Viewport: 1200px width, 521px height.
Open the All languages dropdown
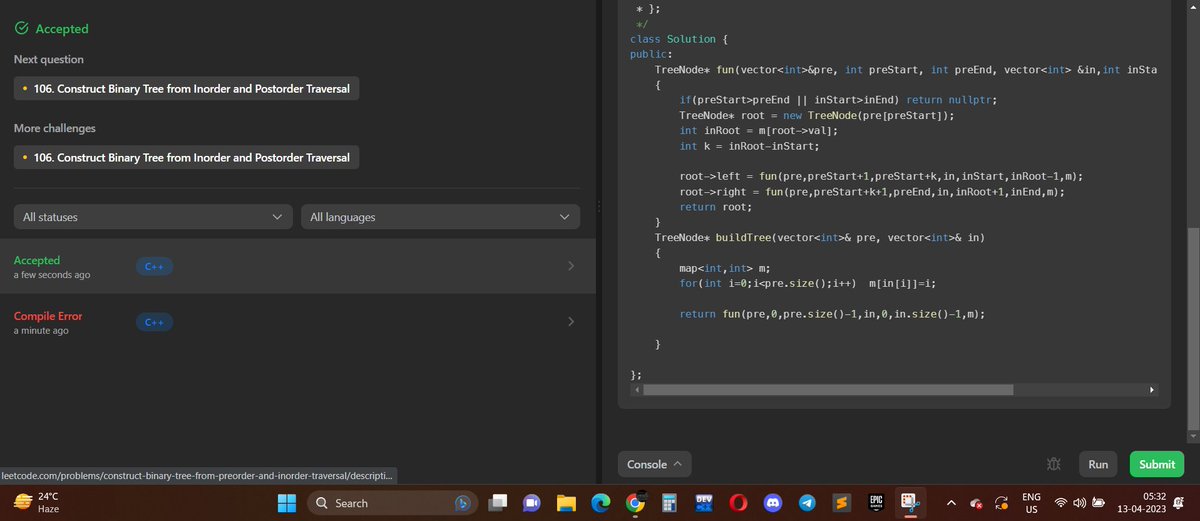pyautogui.click(x=440, y=217)
